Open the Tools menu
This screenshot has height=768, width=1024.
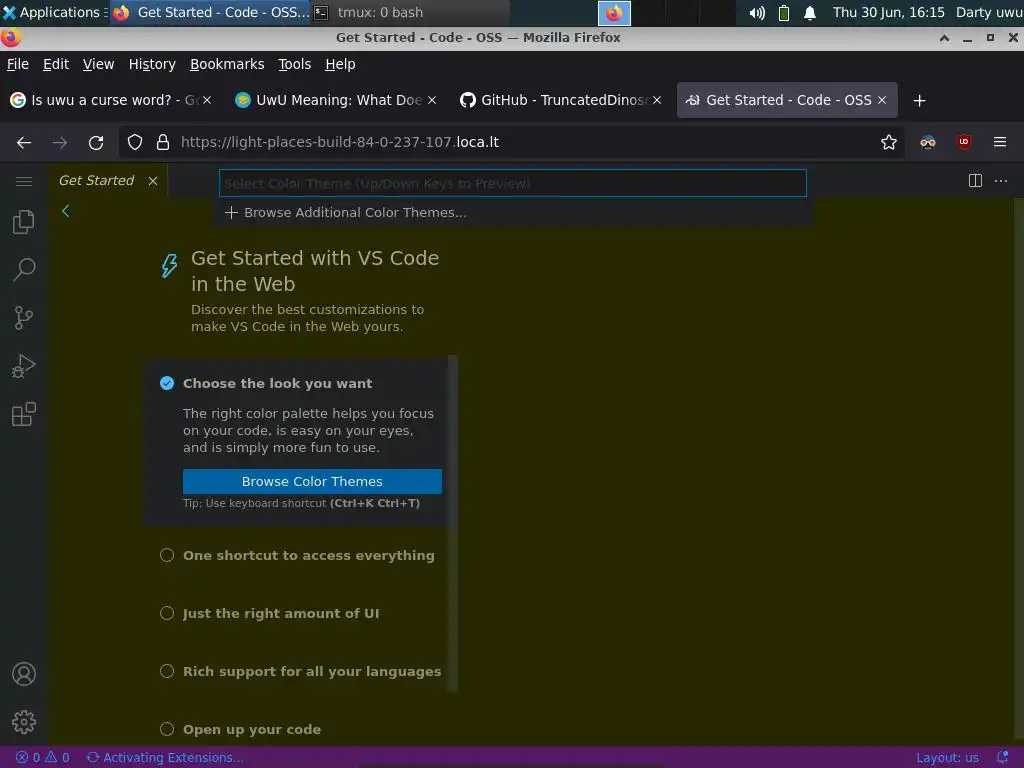[x=295, y=64]
